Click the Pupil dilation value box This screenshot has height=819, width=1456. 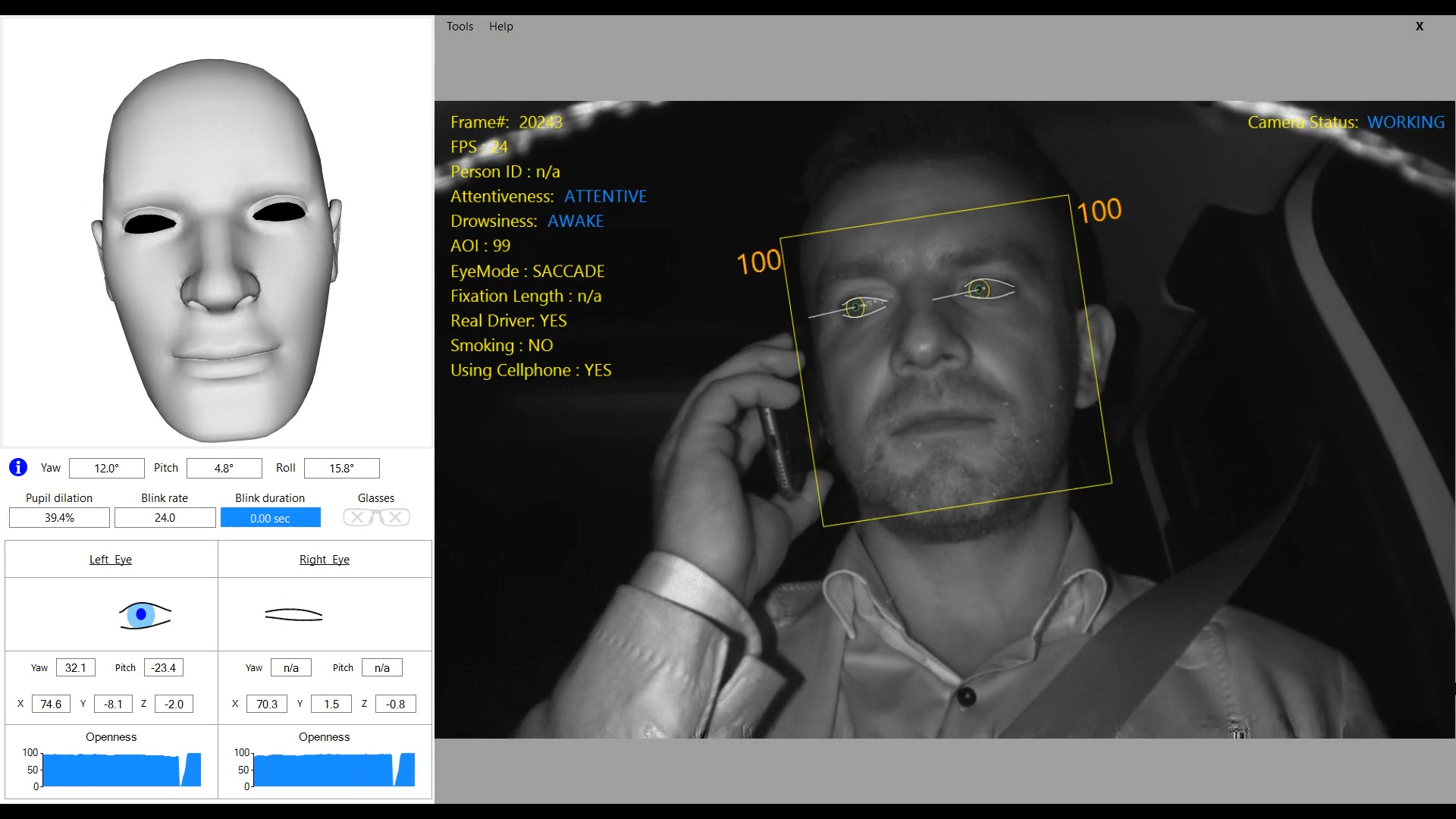(59, 518)
